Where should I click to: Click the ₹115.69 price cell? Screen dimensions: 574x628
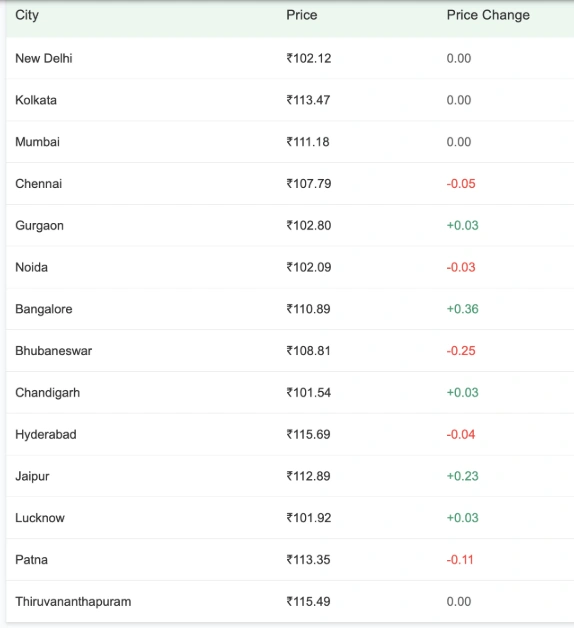click(308, 435)
